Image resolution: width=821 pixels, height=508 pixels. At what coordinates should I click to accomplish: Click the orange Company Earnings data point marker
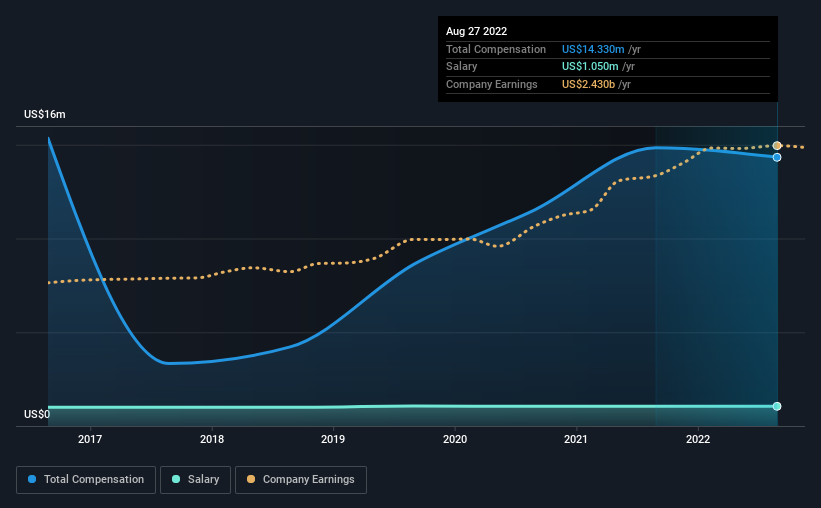click(x=777, y=146)
